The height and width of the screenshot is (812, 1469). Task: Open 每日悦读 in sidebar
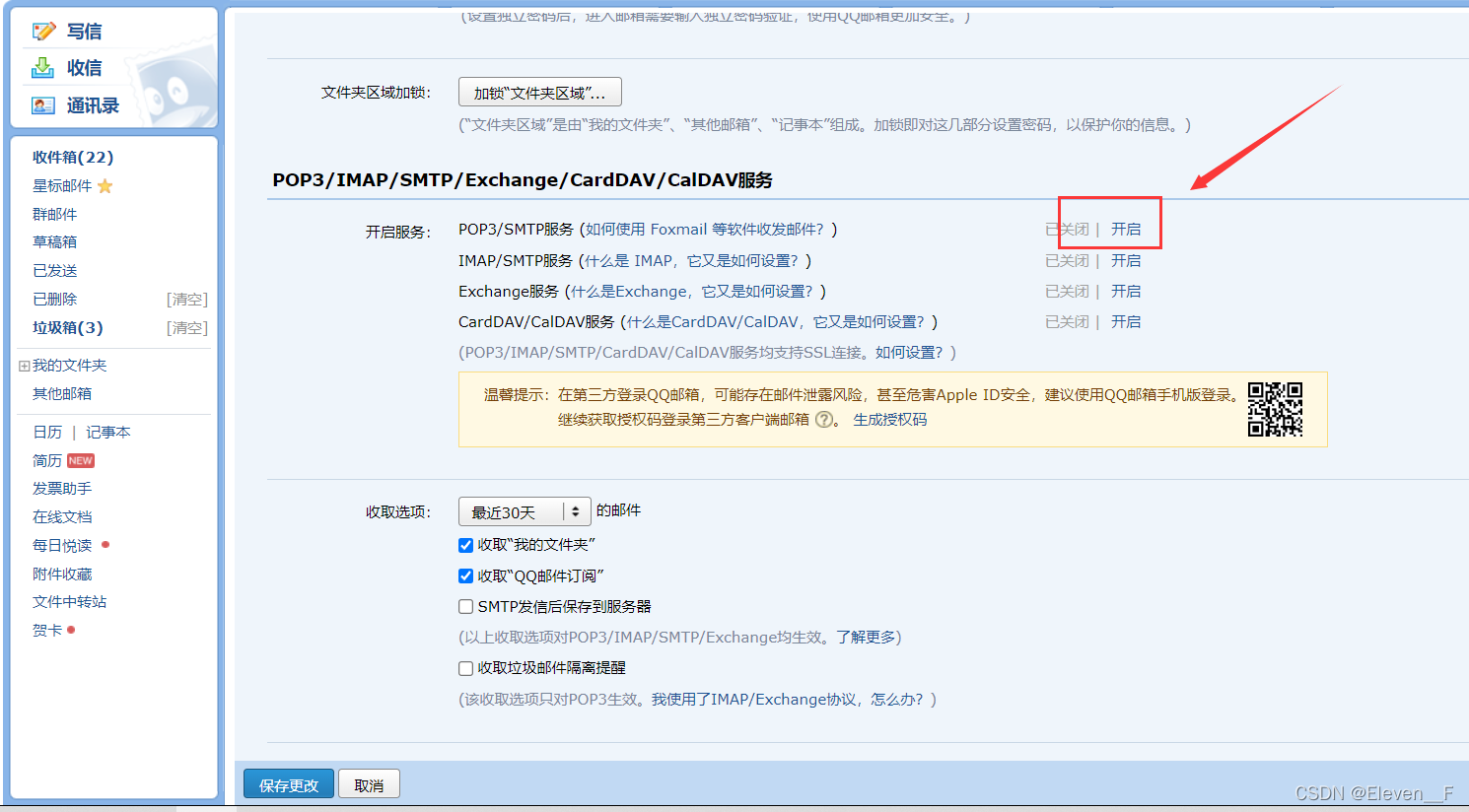click(62, 546)
